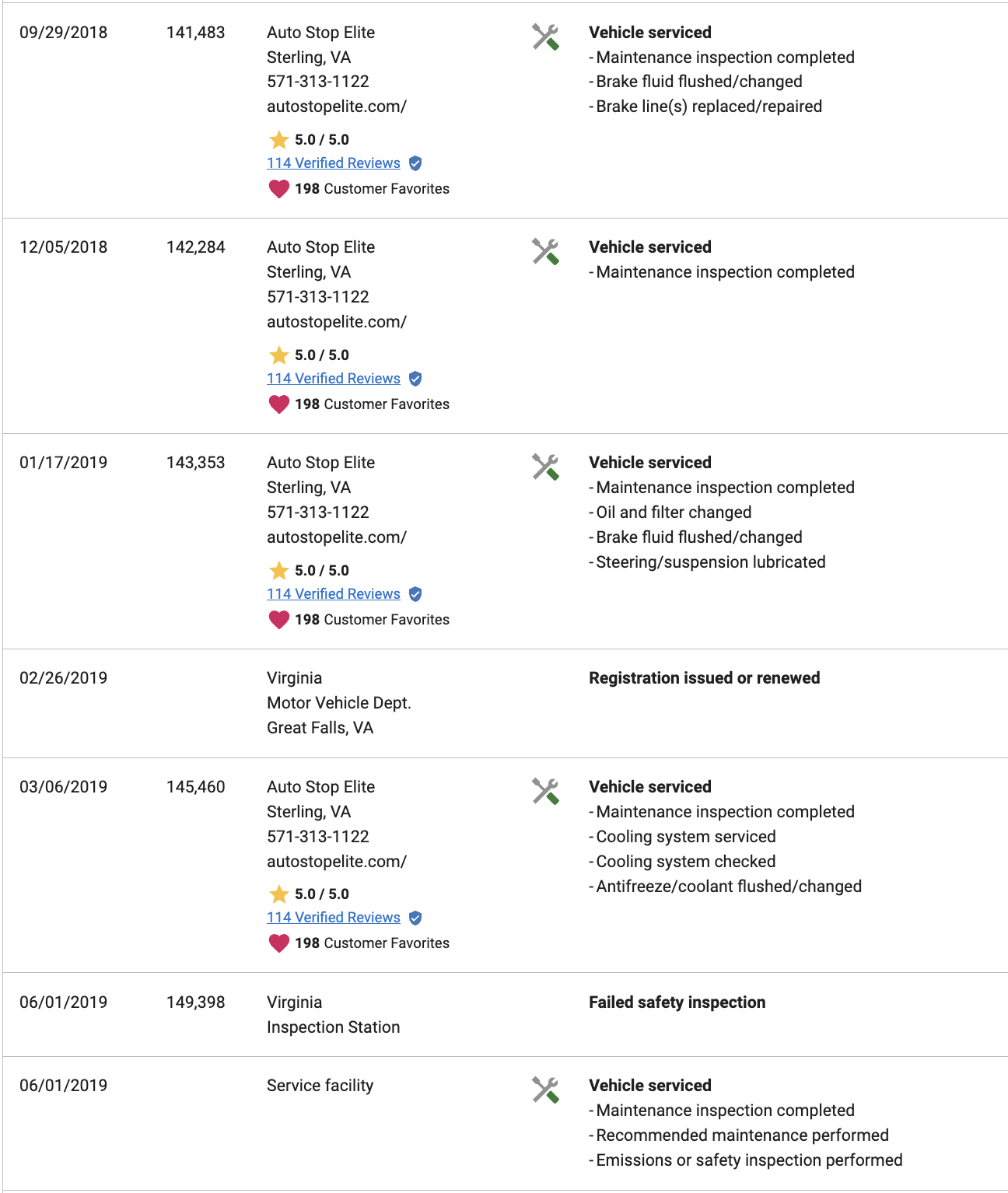Click the service tools icon for 12/05/2018

click(x=545, y=251)
